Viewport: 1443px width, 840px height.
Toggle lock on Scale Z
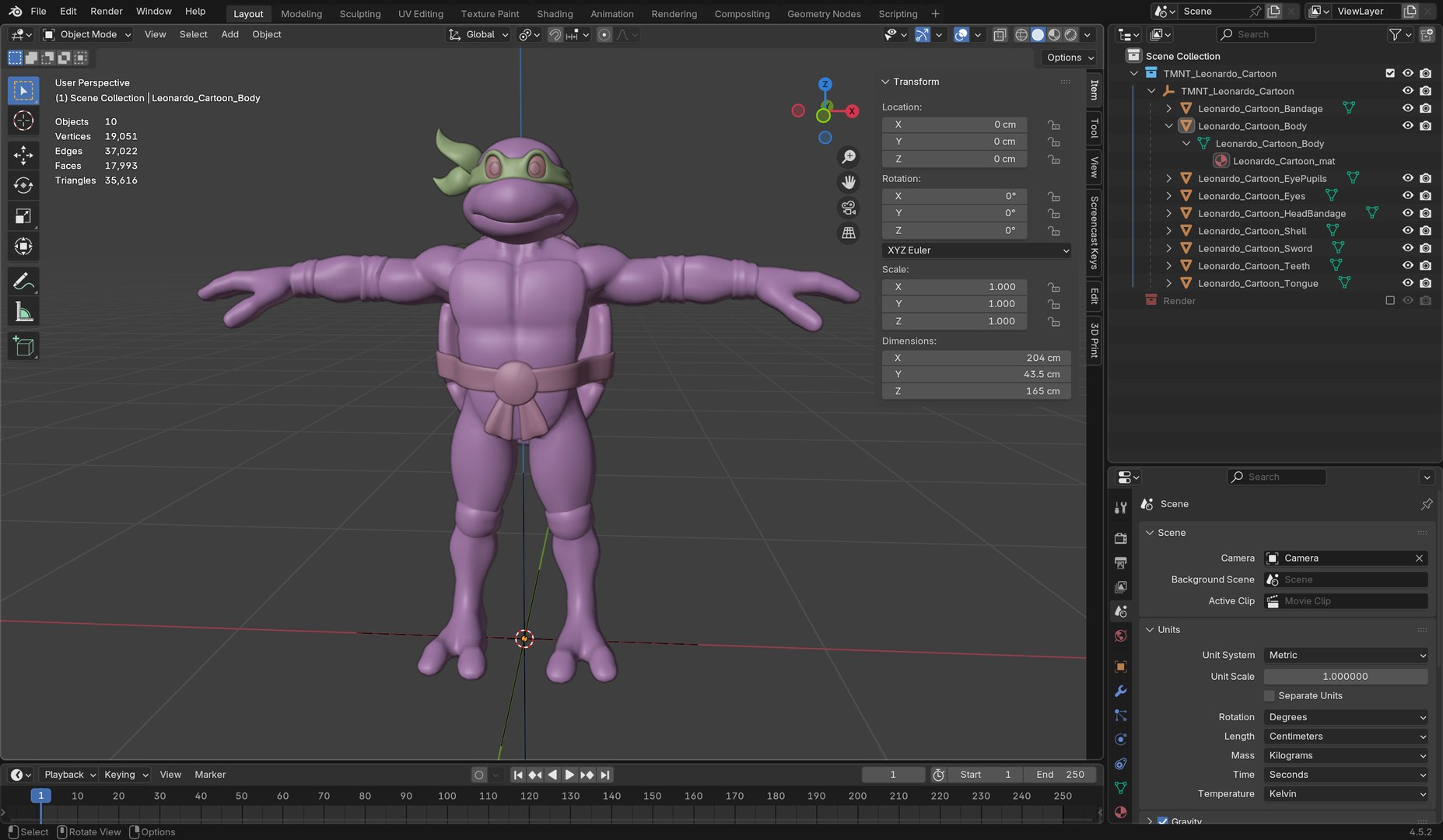(1053, 321)
